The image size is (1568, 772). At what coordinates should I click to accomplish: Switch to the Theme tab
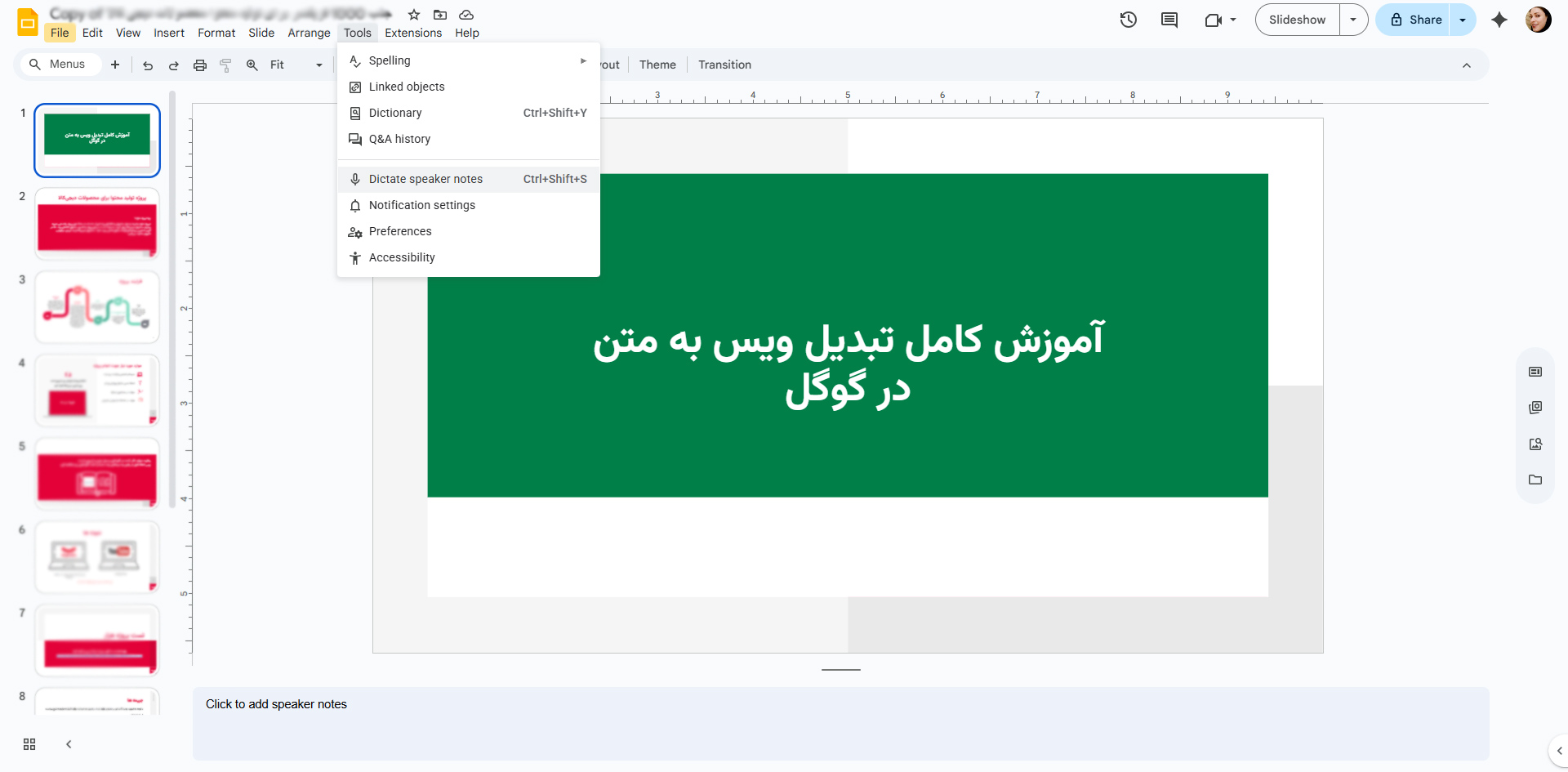point(657,65)
